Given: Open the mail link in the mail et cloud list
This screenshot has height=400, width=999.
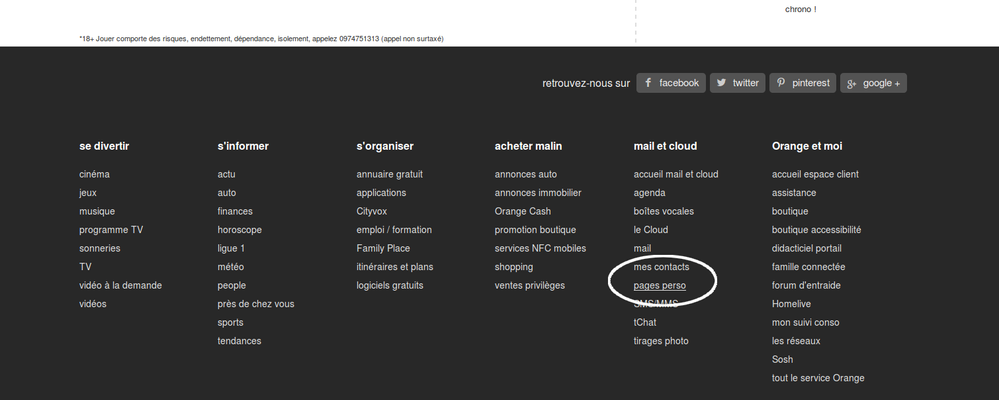Looking at the screenshot, I should click(x=642, y=248).
